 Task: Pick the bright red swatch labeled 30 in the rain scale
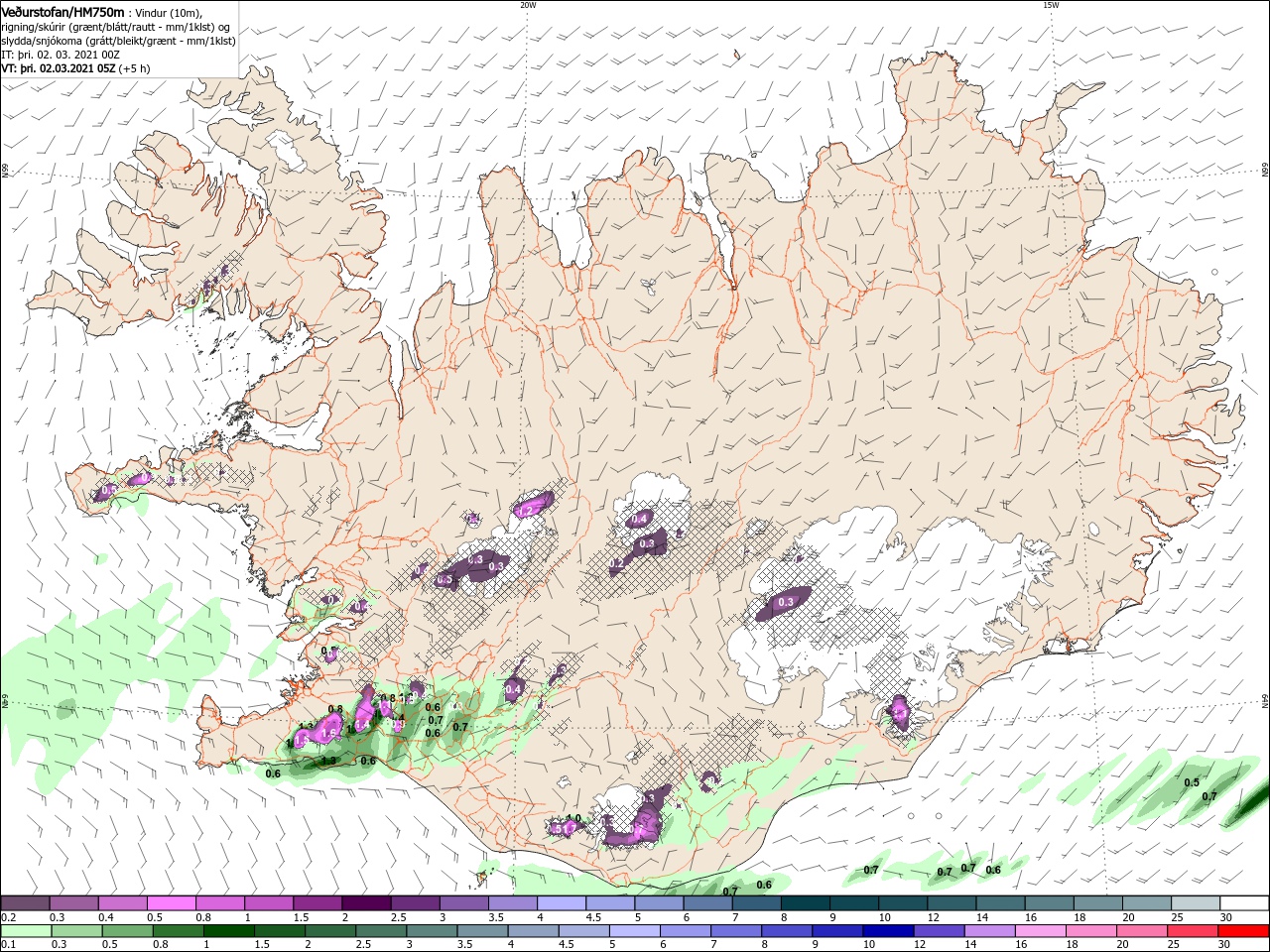tap(1244, 931)
